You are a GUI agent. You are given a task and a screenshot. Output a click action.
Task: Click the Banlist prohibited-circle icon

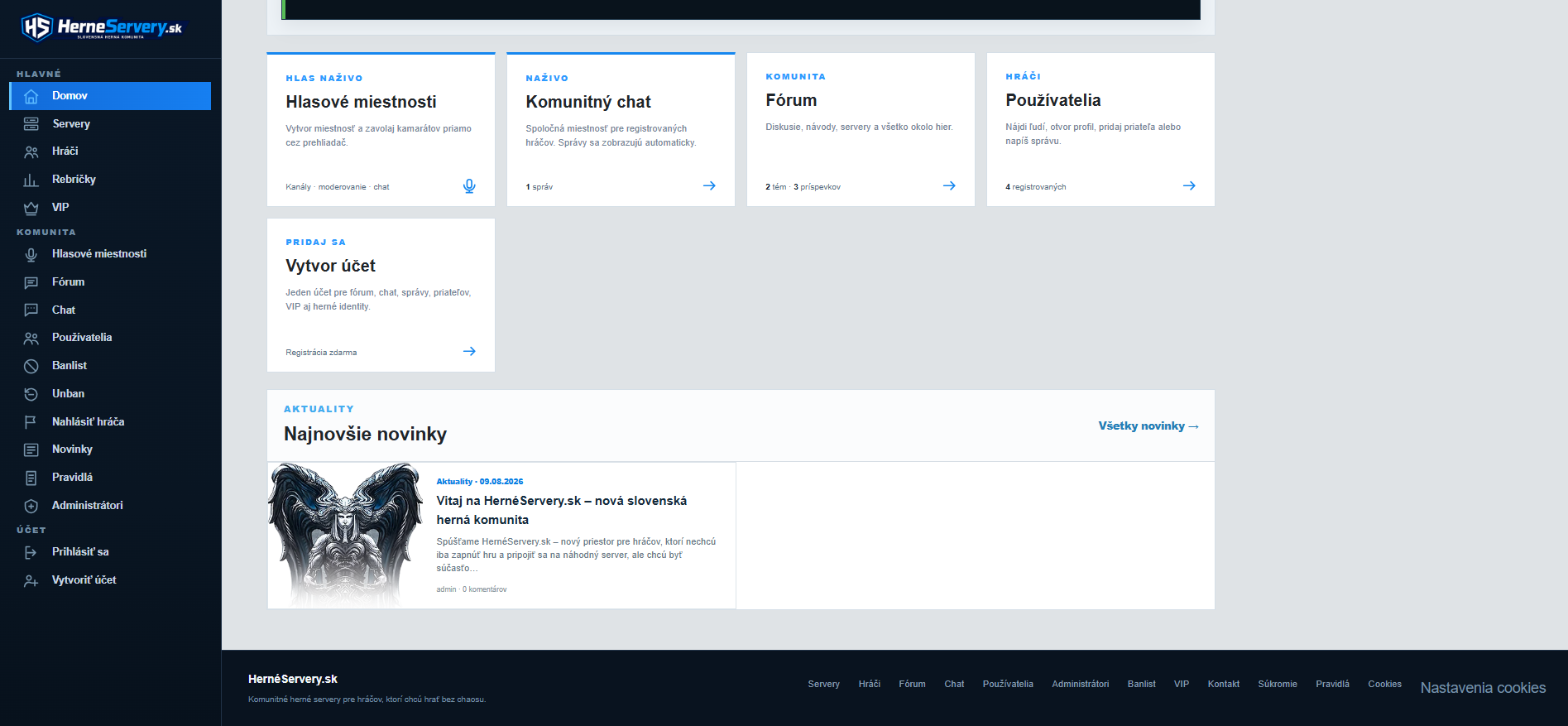click(31, 366)
